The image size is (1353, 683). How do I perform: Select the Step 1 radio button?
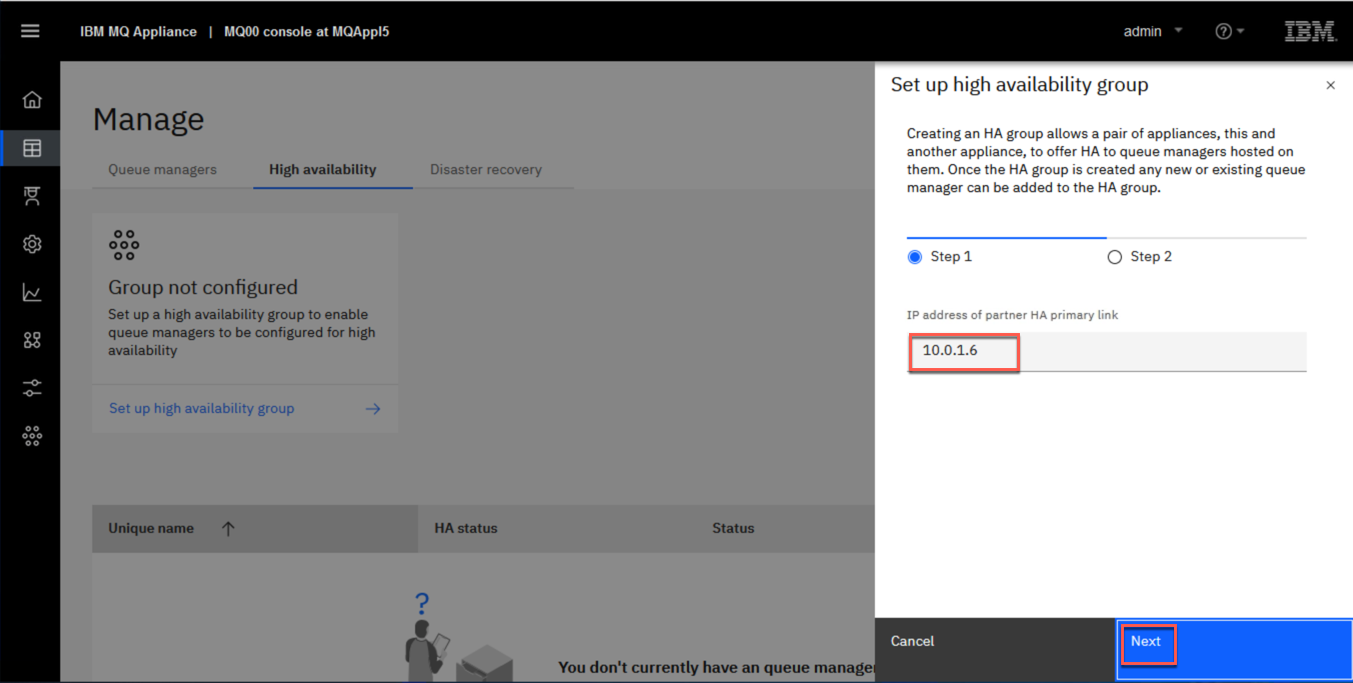coord(915,257)
